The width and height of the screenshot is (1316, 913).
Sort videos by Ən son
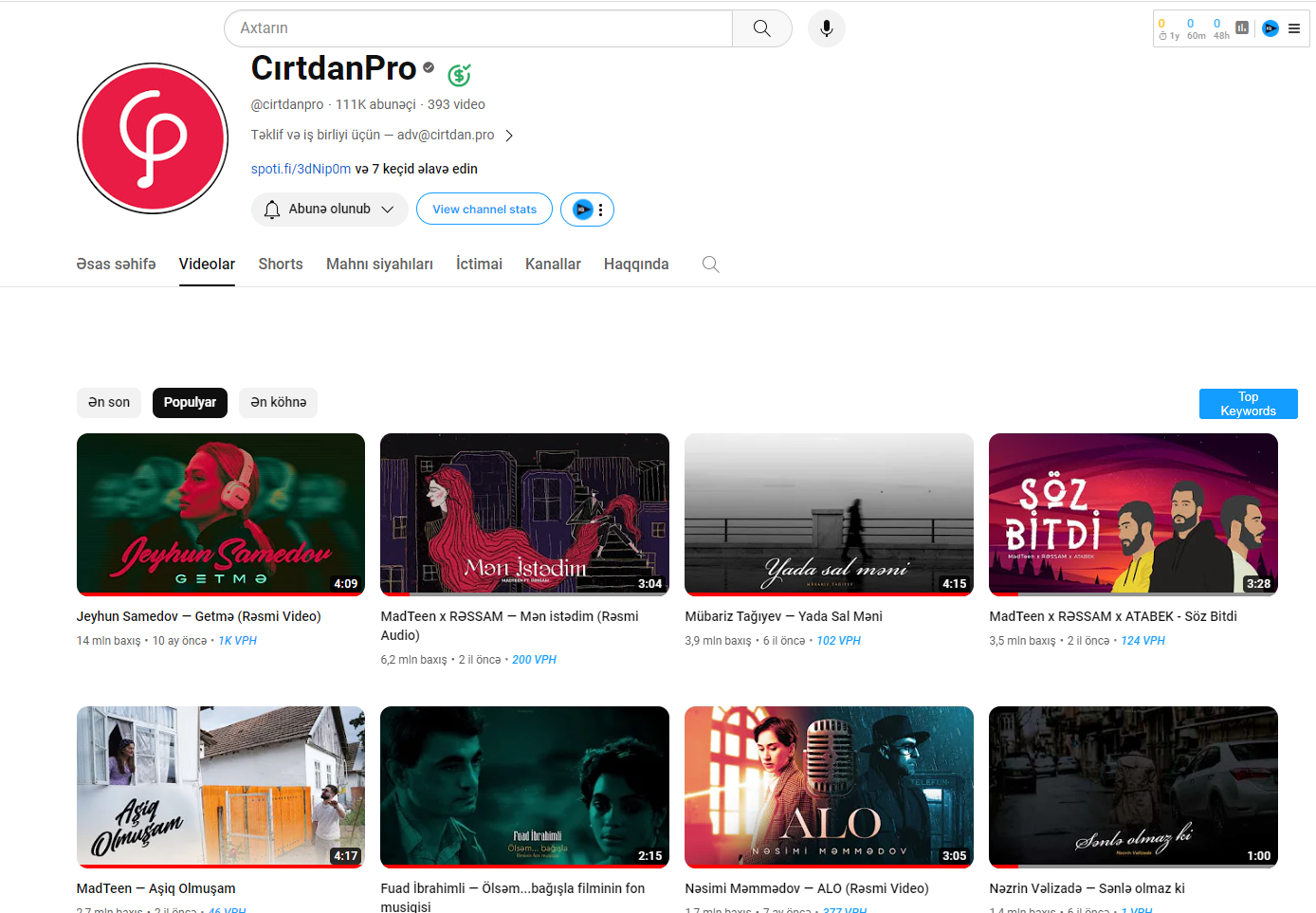(109, 403)
